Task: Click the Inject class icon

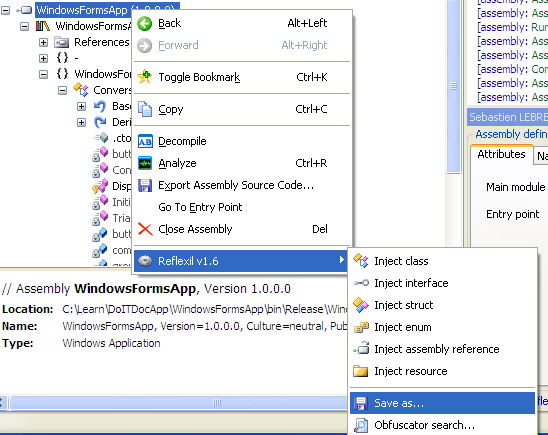Action: (x=361, y=261)
